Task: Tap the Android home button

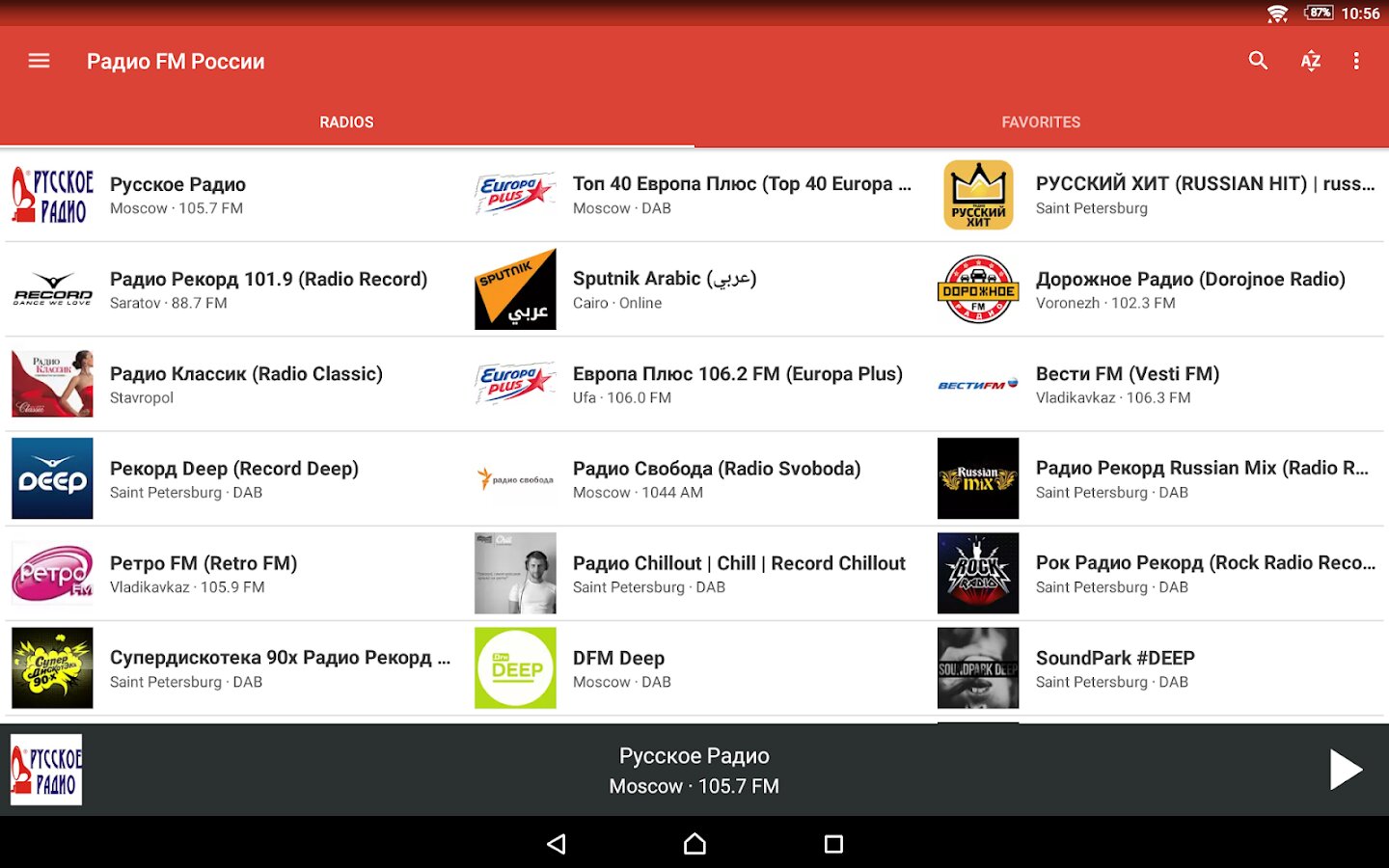Action: [x=694, y=844]
